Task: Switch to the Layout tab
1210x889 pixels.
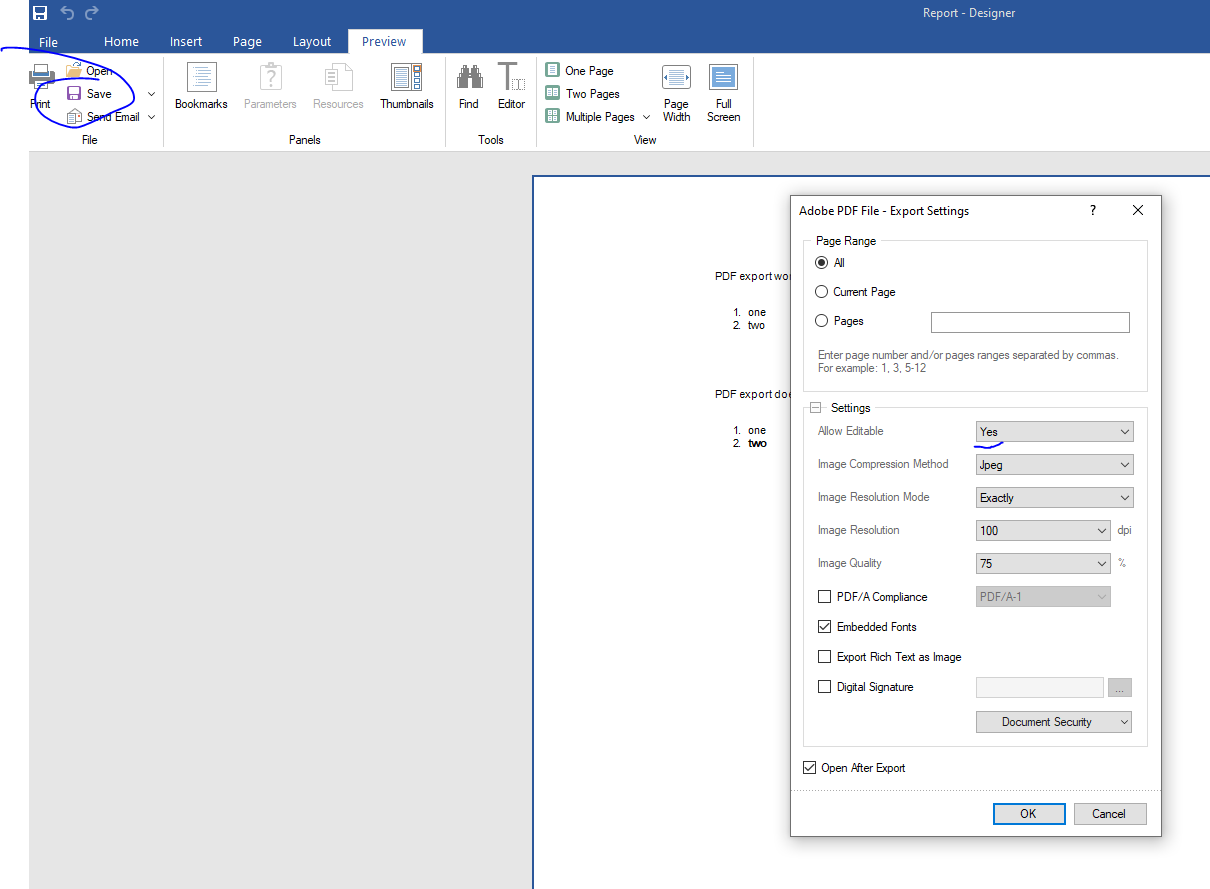Action: tap(312, 42)
